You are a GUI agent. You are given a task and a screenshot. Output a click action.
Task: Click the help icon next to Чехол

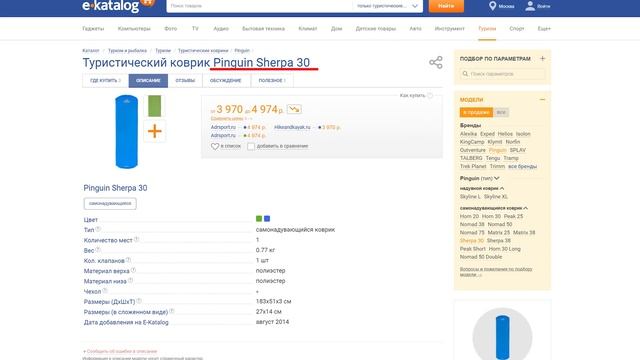105,291
